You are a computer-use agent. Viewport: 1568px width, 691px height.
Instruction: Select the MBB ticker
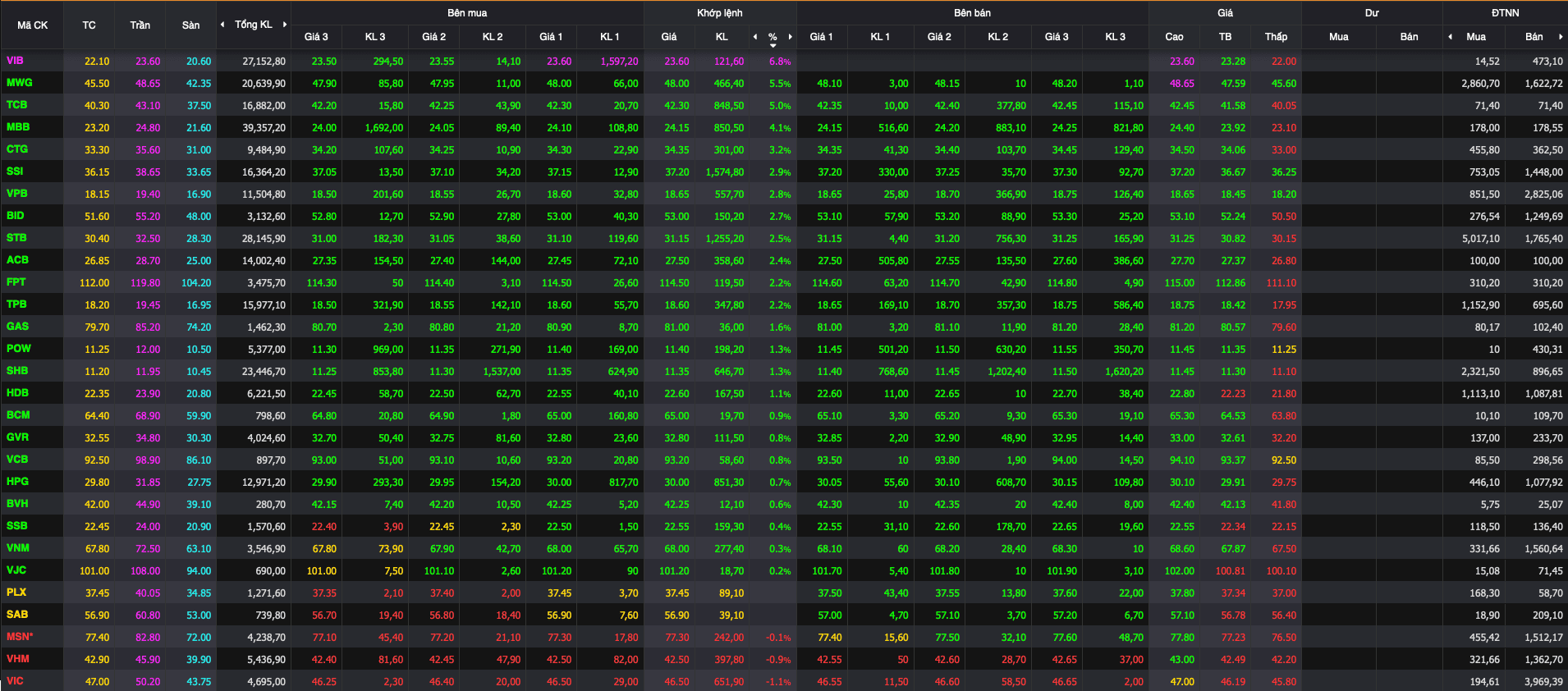[18, 127]
